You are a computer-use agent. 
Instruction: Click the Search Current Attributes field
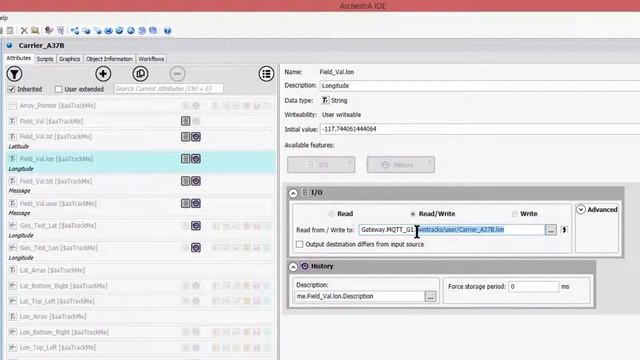pyautogui.click(x=169, y=89)
